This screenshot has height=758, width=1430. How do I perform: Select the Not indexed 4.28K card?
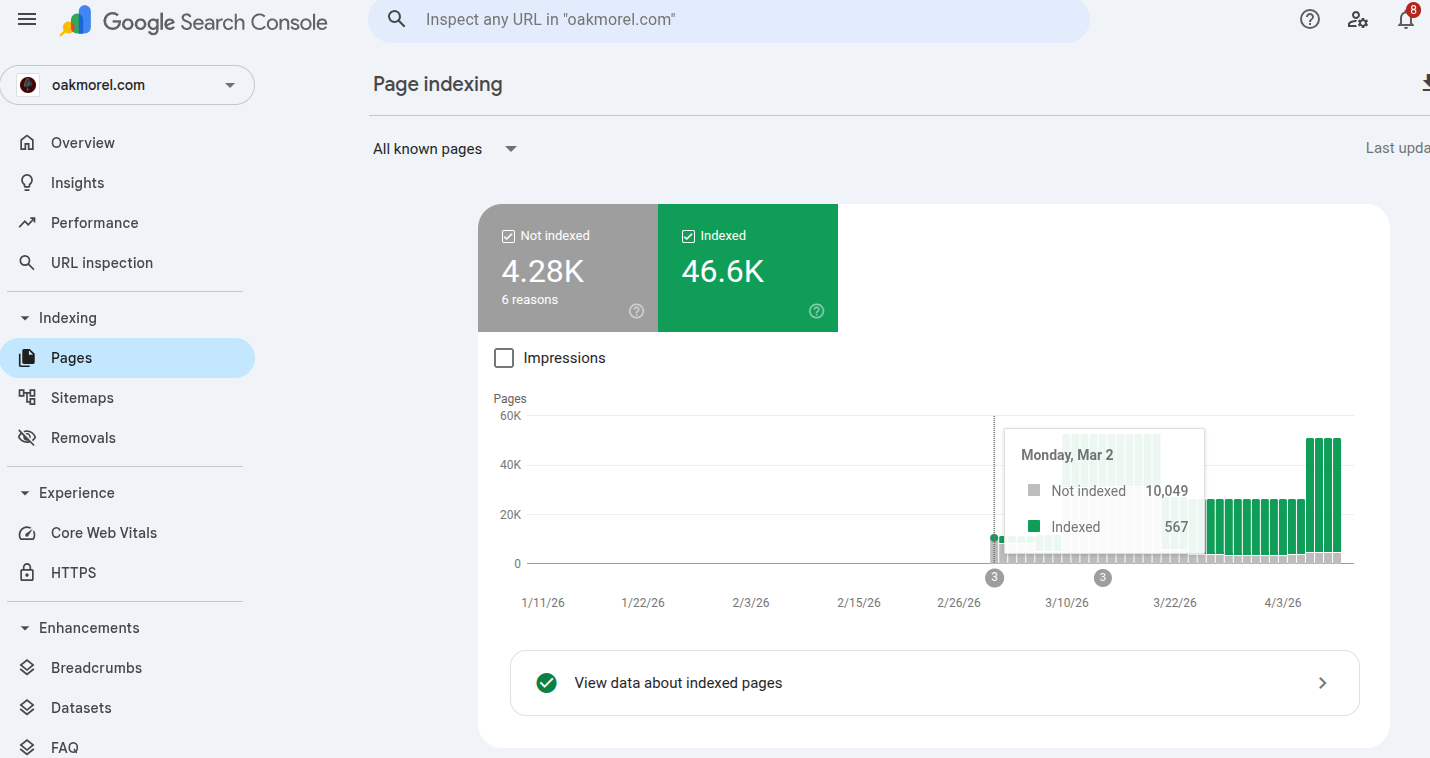click(568, 268)
